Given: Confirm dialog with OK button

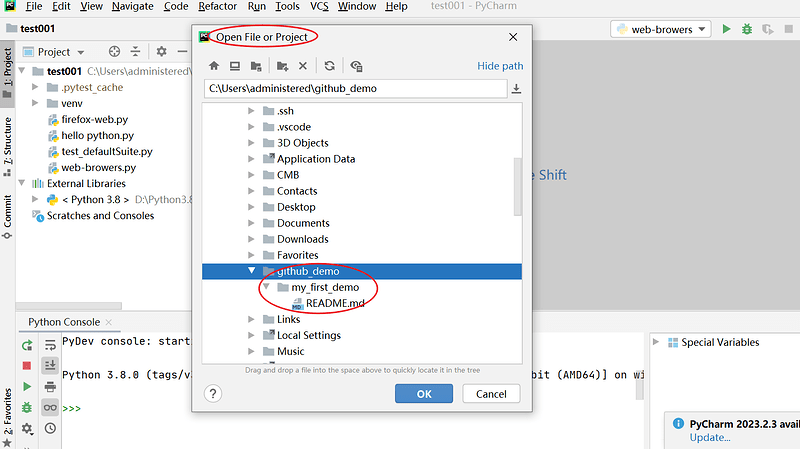Looking at the screenshot, I should (x=424, y=394).
